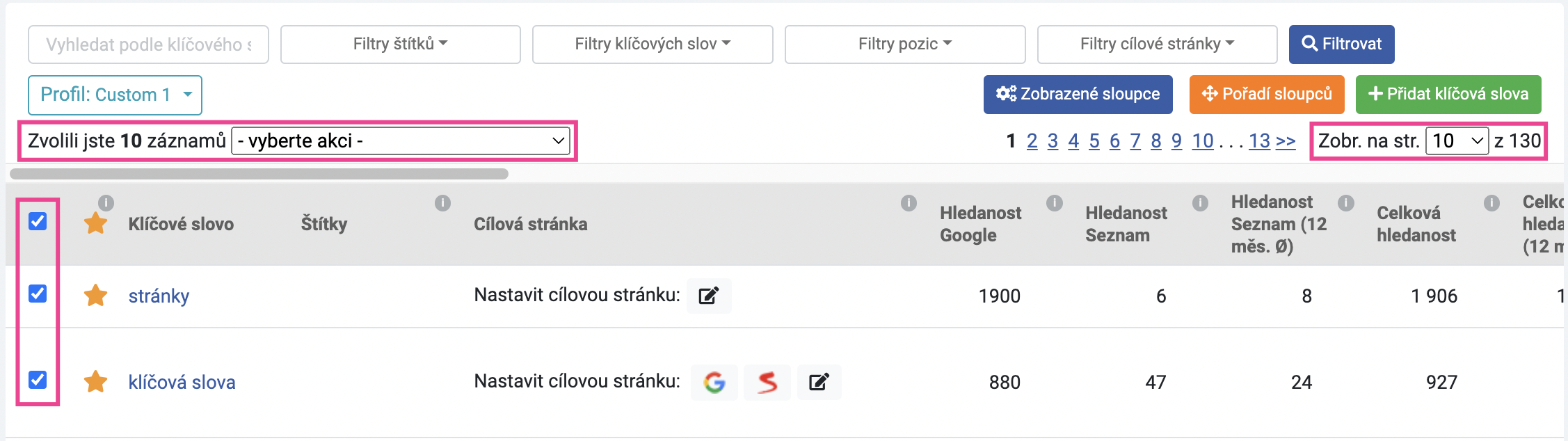Click the star icon next to stránky

click(x=95, y=296)
